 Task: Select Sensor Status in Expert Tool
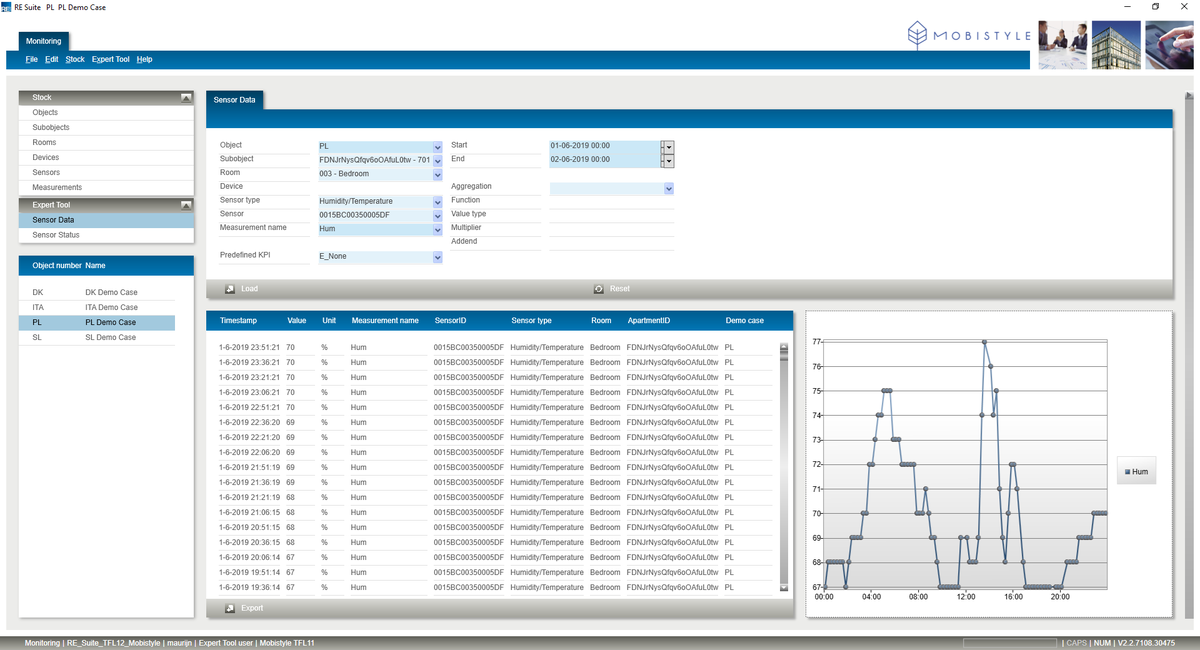point(106,235)
